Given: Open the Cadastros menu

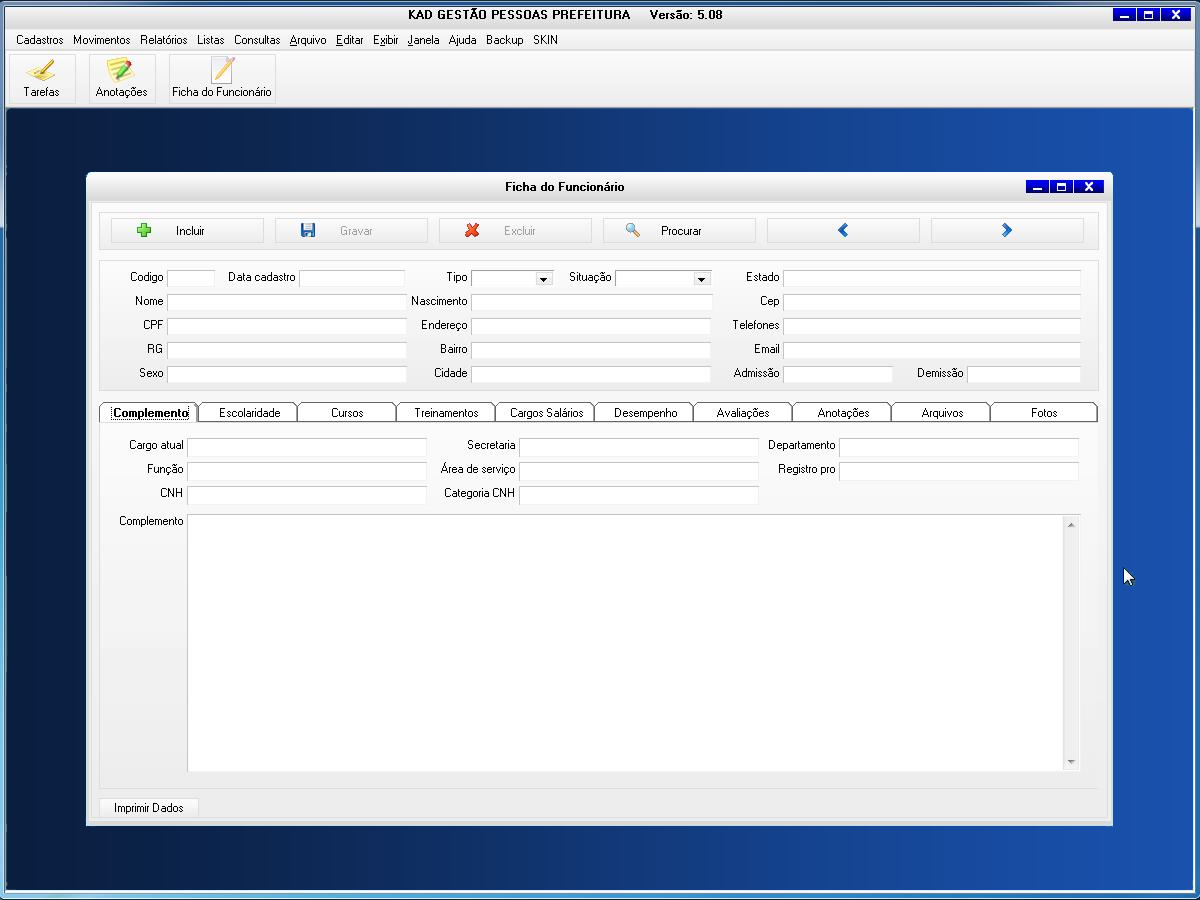Looking at the screenshot, I should (40, 40).
